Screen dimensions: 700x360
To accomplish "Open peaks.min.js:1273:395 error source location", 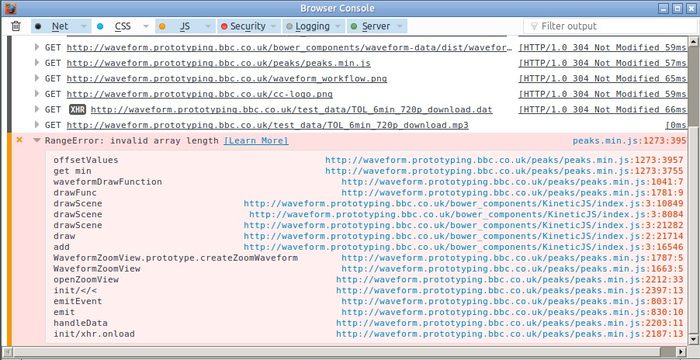I will [629, 141].
